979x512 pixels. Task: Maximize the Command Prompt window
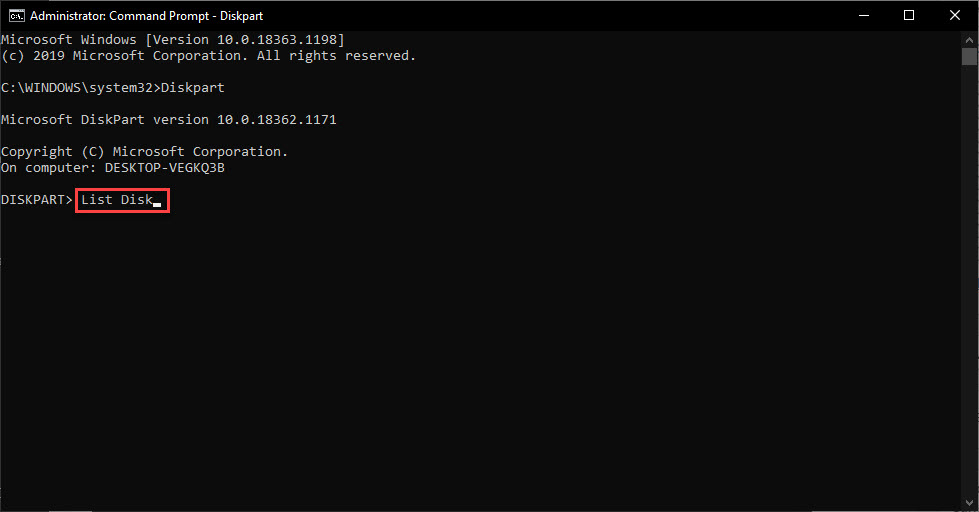(x=908, y=15)
